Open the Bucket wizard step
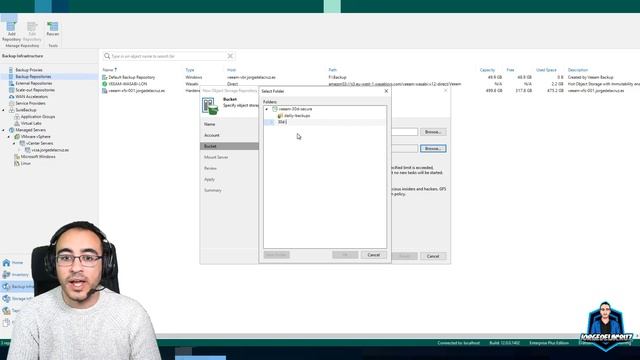 coord(229,146)
